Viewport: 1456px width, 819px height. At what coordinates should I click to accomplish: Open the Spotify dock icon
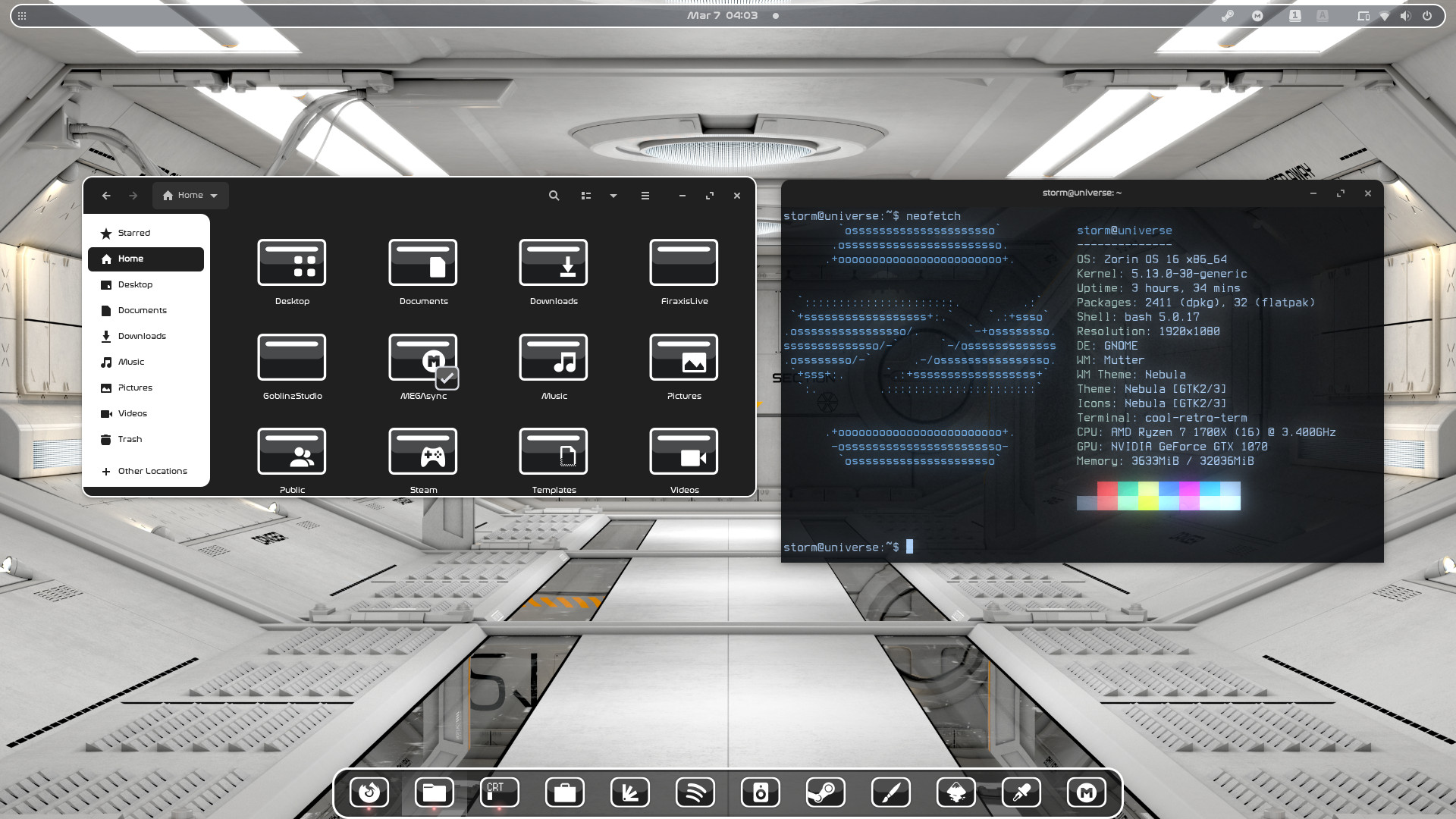point(695,793)
